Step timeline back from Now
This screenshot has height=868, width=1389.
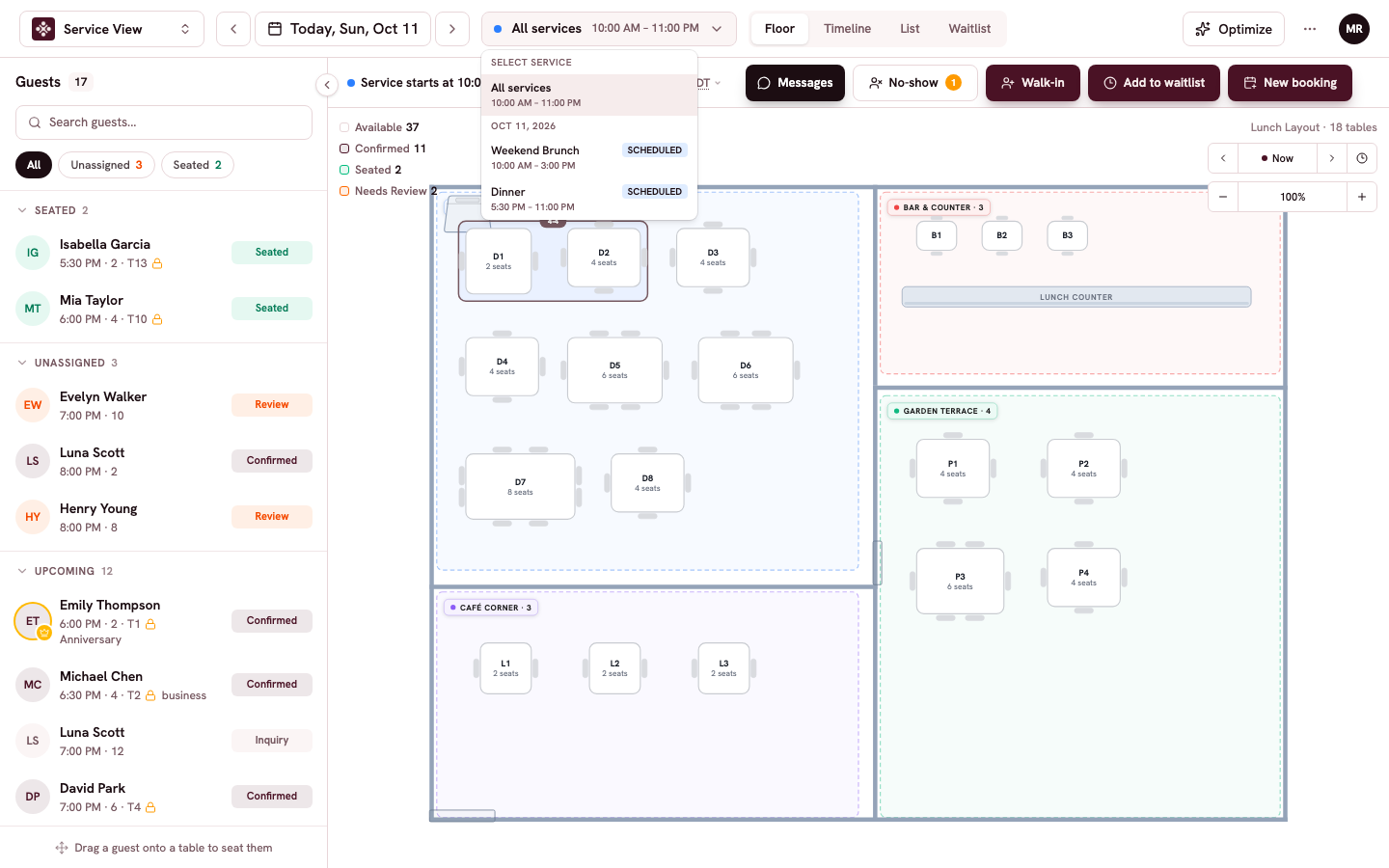[x=1223, y=158]
